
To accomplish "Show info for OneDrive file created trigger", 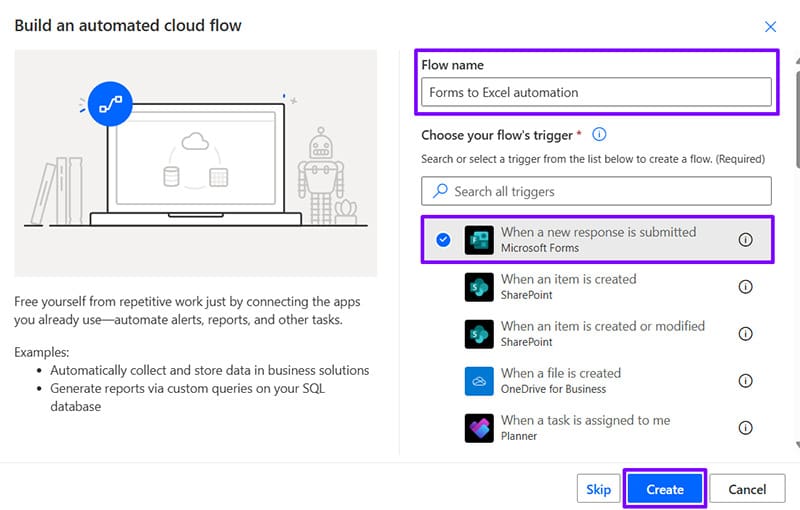I will point(745,381).
